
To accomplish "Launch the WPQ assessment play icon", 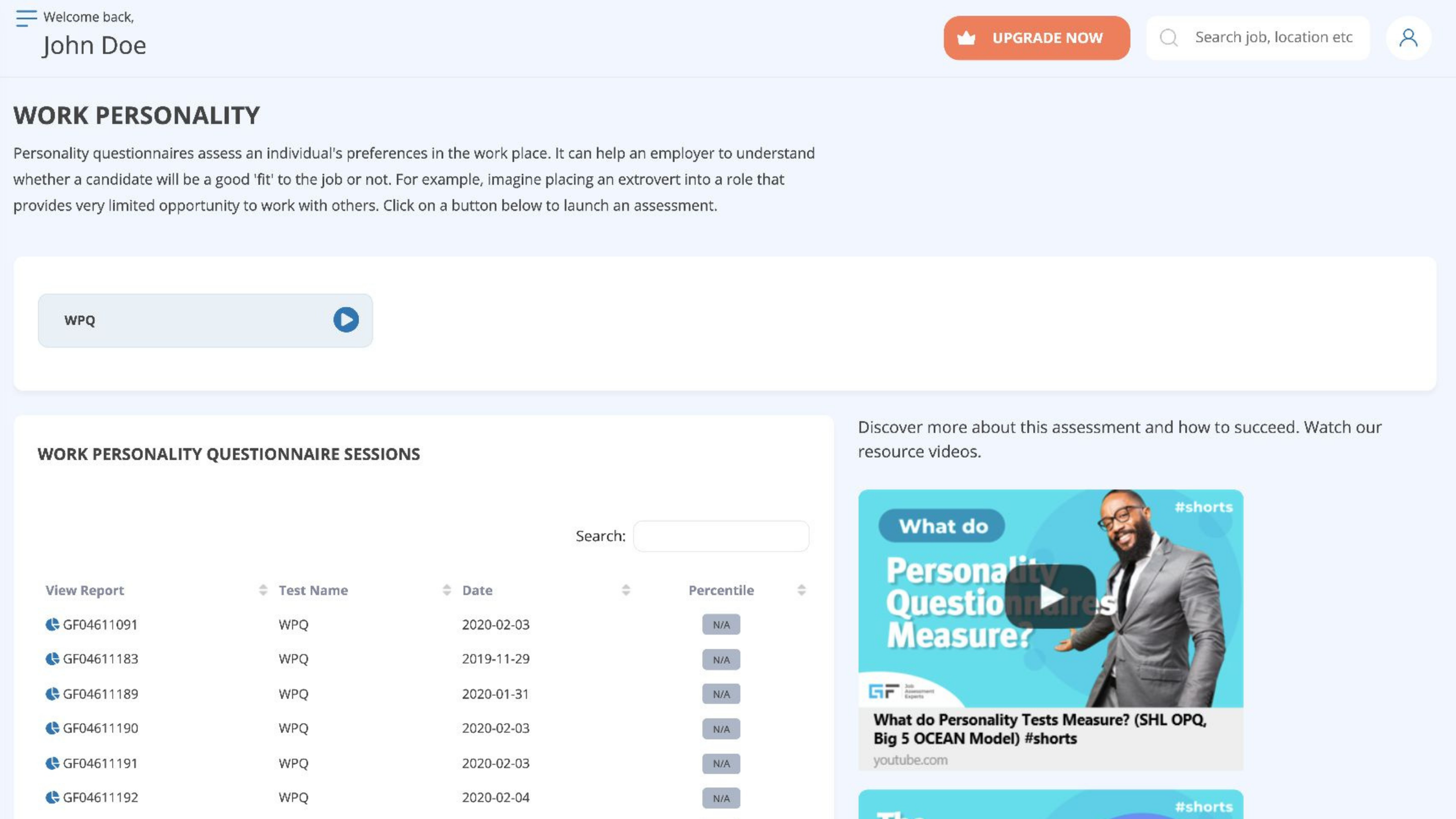I will pos(346,320).
